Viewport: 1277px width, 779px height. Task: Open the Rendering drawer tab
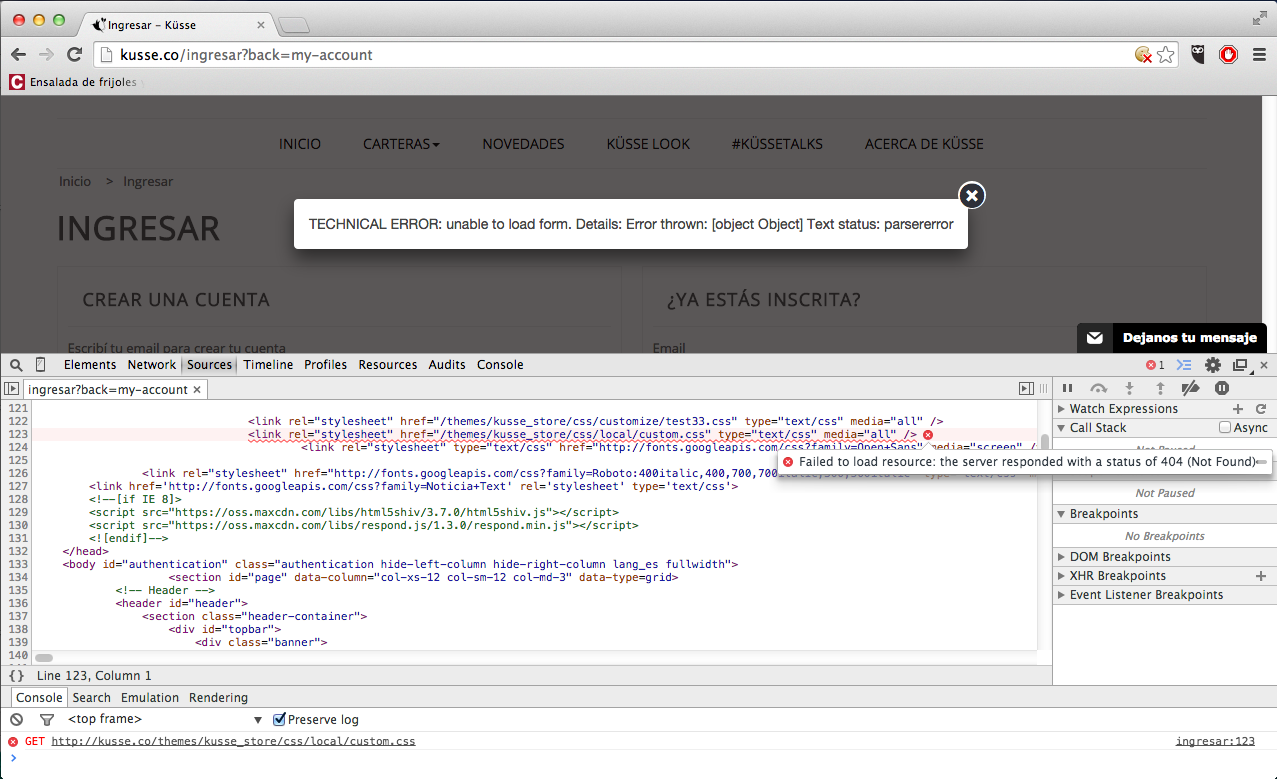click(x=218, y=698)
